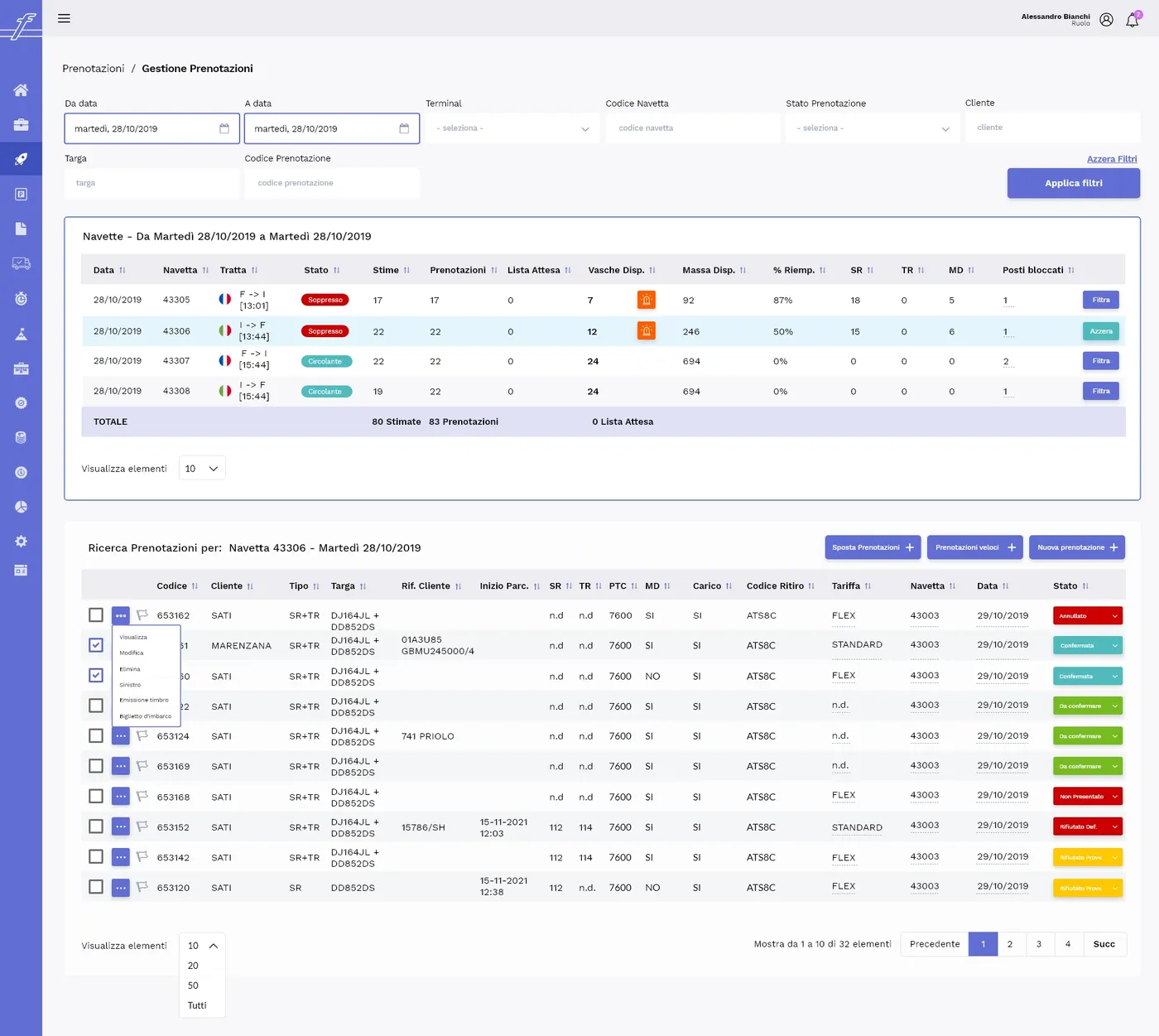Image resolution: width=1159 pixels, height=1036 pixels.
Task: Open Da confermare status dropdown for 653124
Action: (x=1088, y=736)
